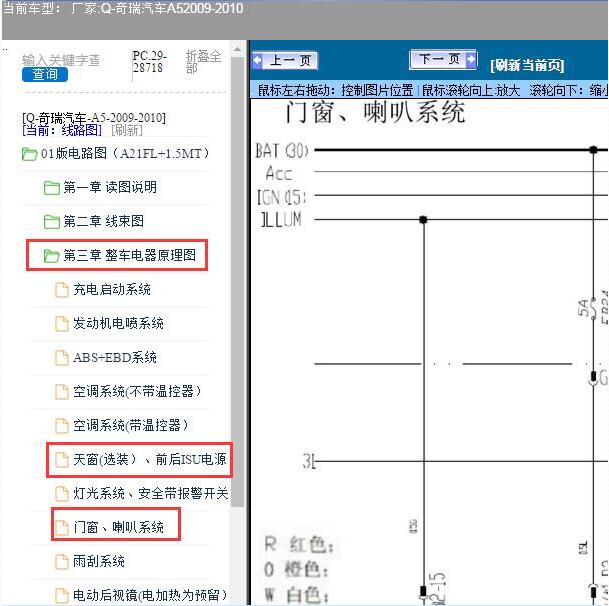609x606 pixels.
Task: Click document icon of 灯光系统、安全带报警开关
Action: [61, 494]
